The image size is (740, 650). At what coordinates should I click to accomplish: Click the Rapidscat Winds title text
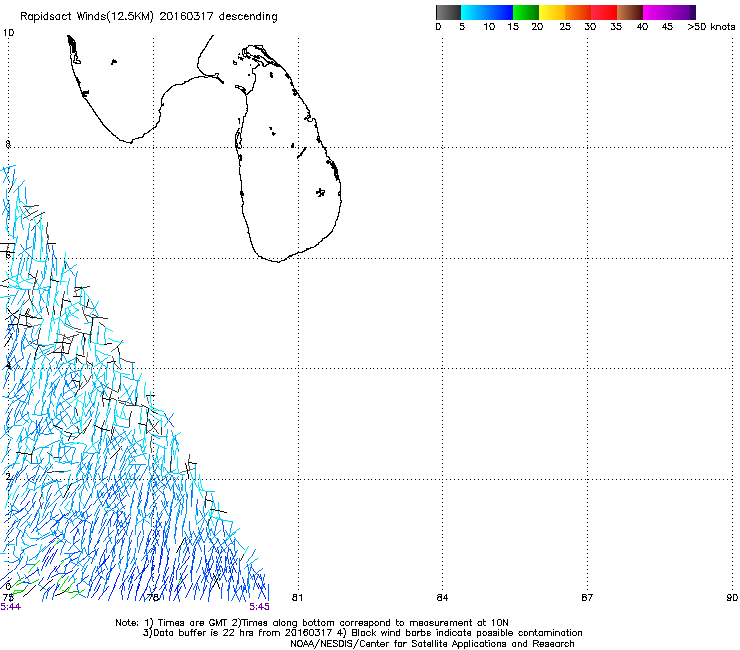tap(149, 16)
